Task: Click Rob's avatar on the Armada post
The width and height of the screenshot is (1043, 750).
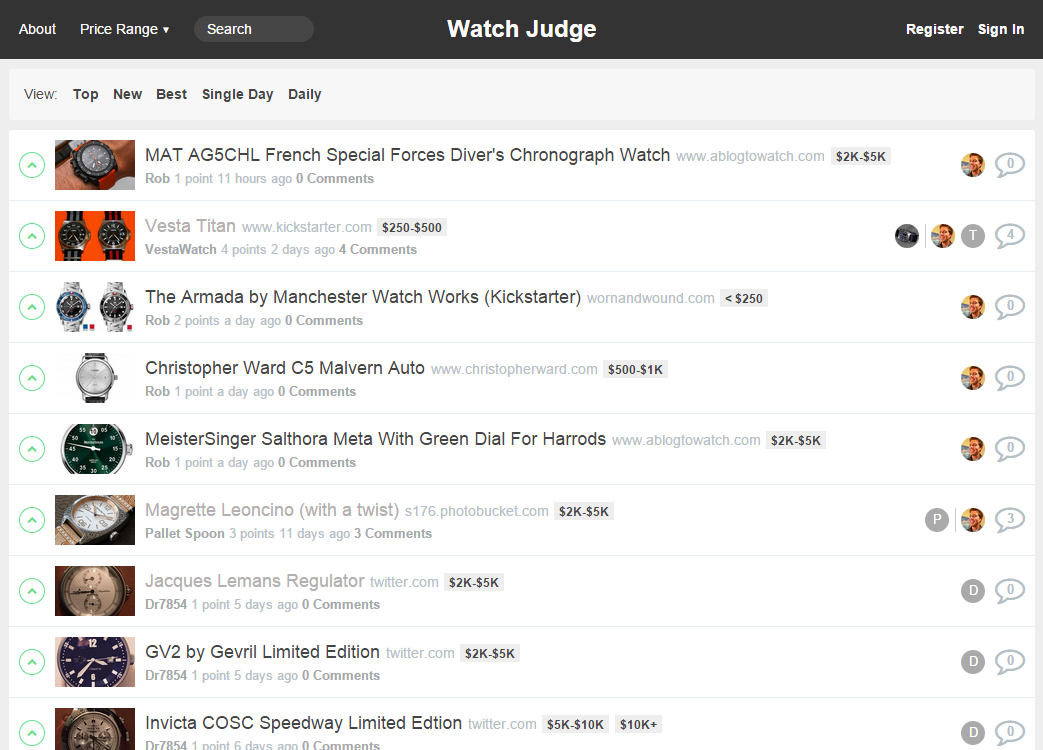Action: pos(972,307)
